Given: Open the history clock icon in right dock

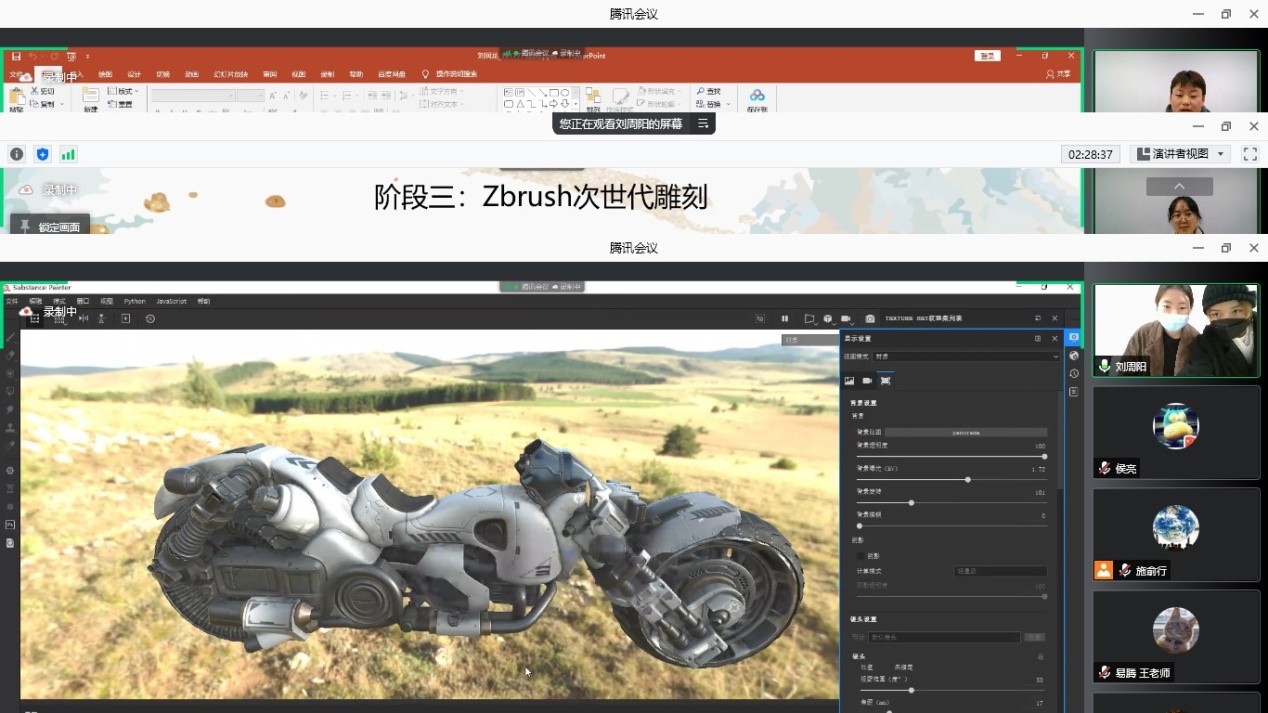Looking at the screenshot, I should pos(1074,374).
